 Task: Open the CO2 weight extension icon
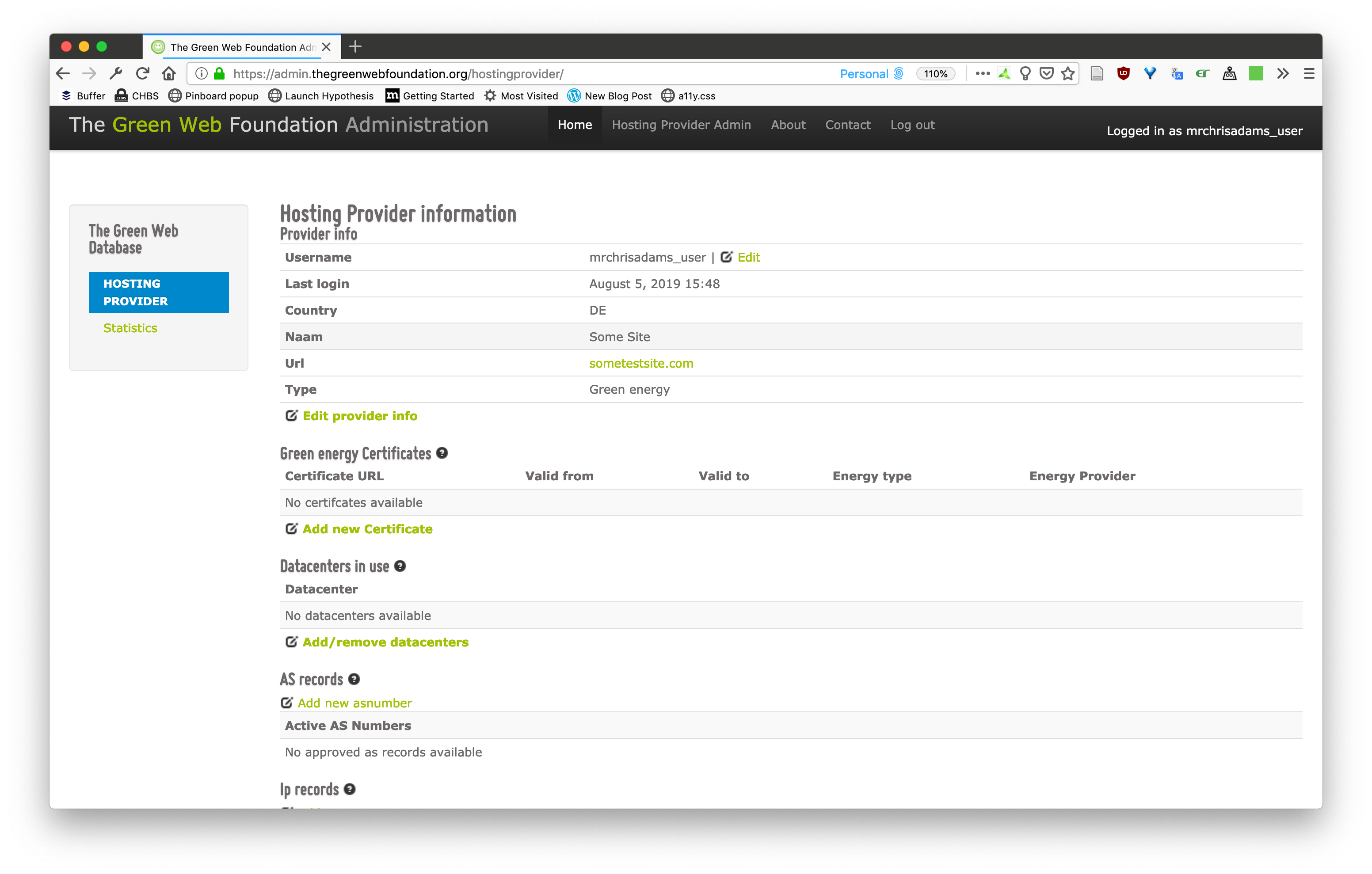1230,73
